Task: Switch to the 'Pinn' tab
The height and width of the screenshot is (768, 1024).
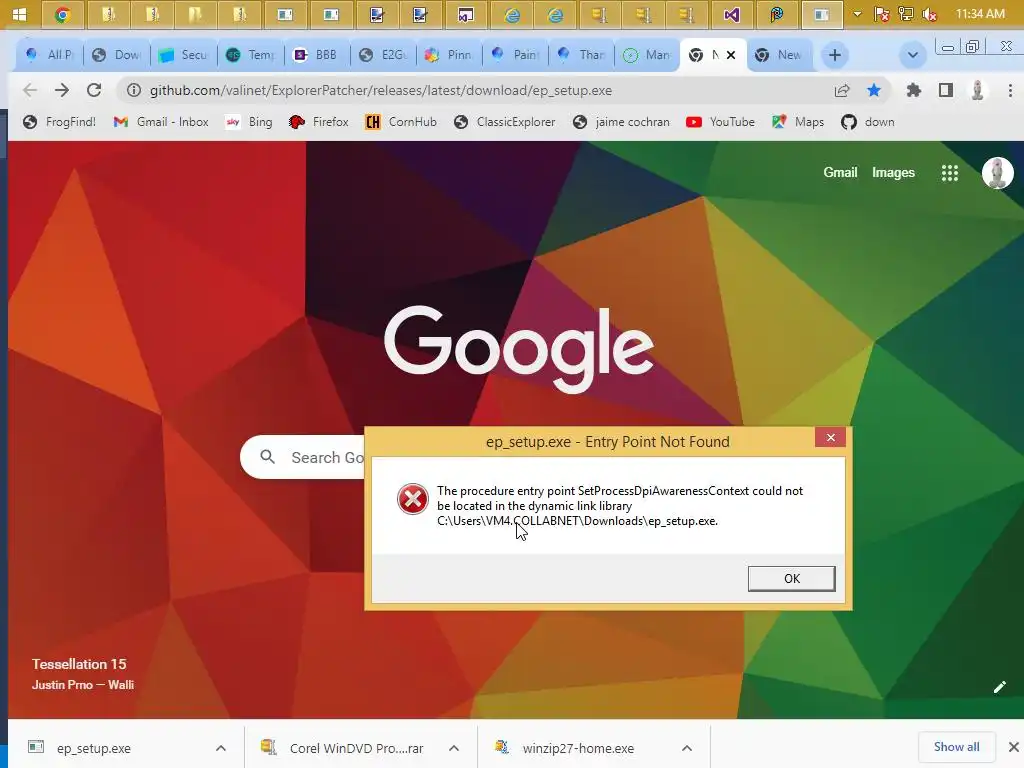Action: pos(451,55)
